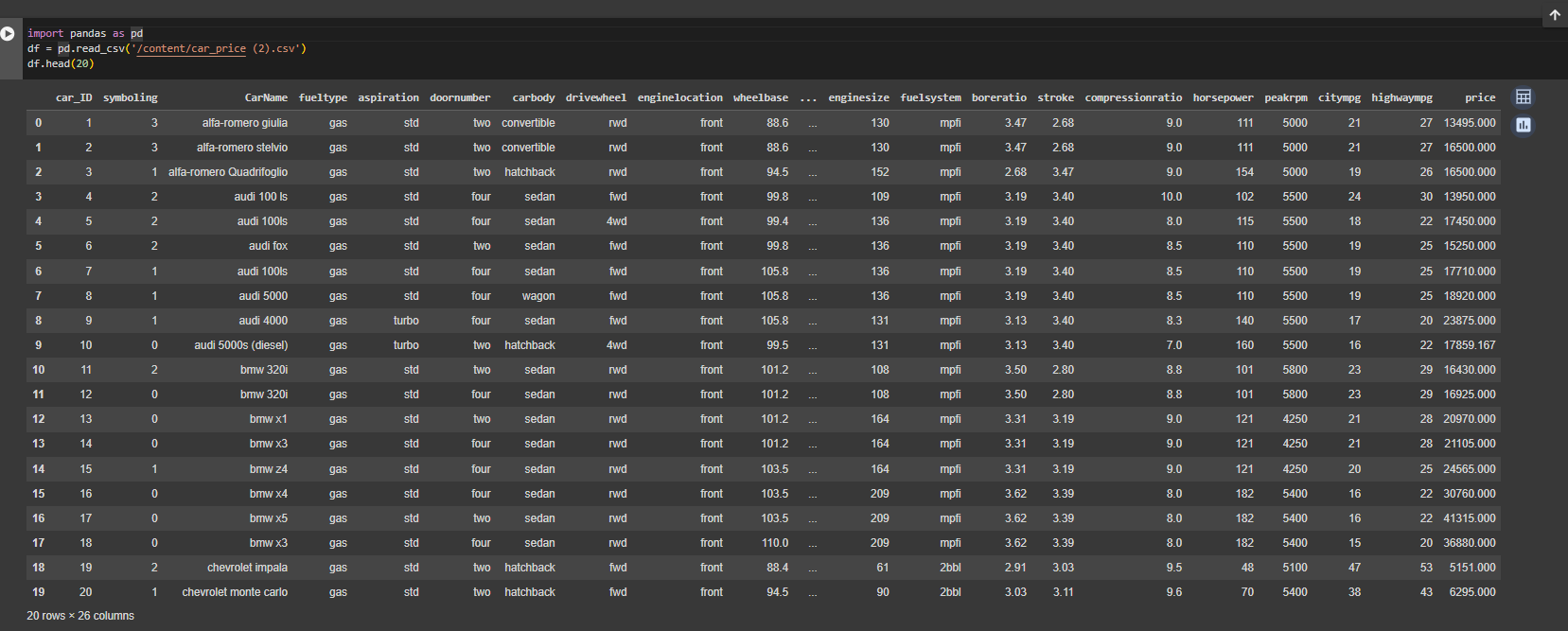The image size is (1568, 631).
Task: Click the bmw x5 cell
Action: coord(269,518)
